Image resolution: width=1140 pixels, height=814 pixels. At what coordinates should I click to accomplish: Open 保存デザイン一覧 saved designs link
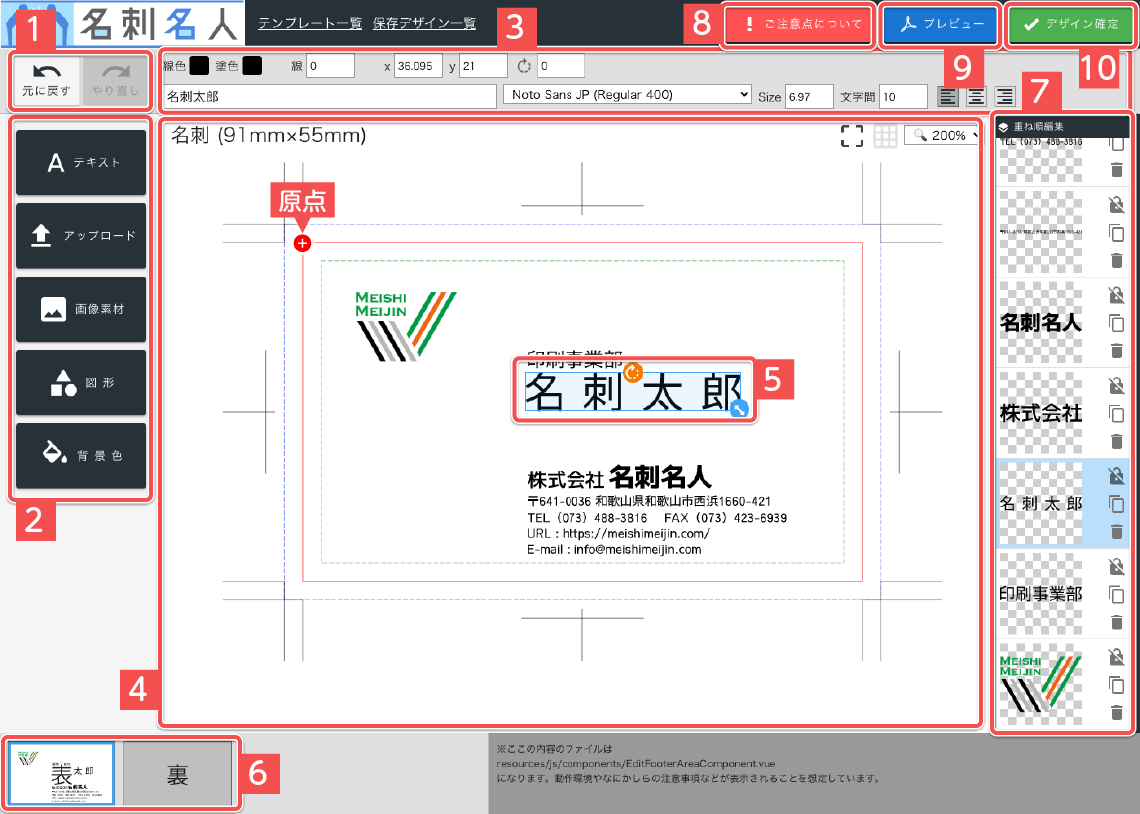pos(425,23)
